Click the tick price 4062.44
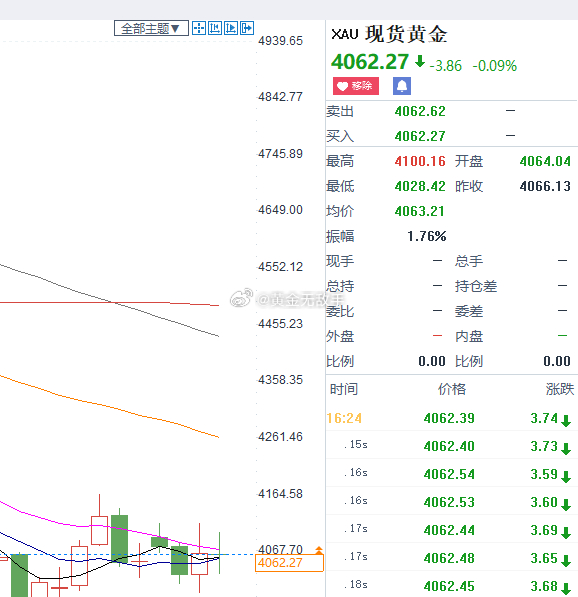 [449, 530]
